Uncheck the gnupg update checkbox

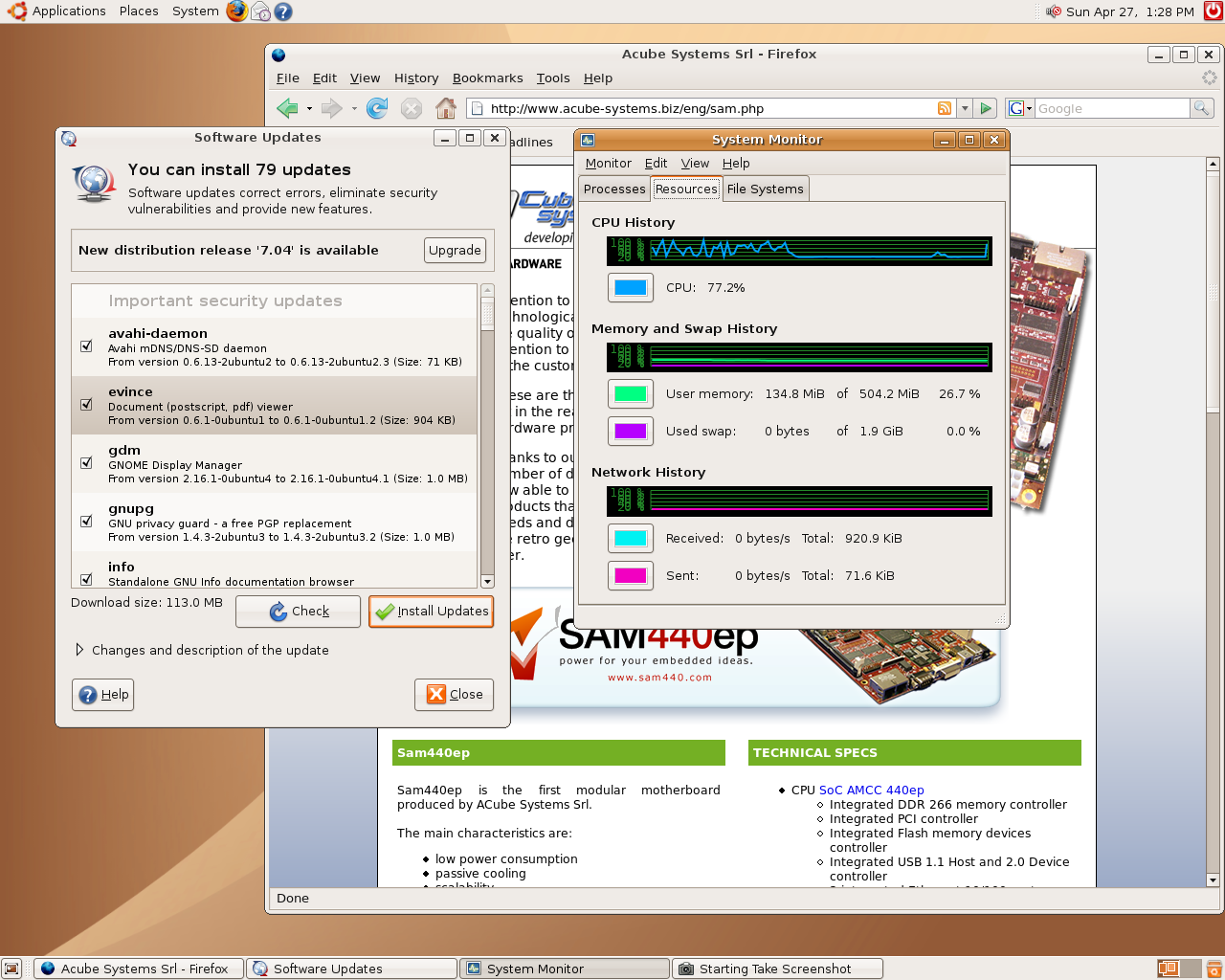pos(86,522)
